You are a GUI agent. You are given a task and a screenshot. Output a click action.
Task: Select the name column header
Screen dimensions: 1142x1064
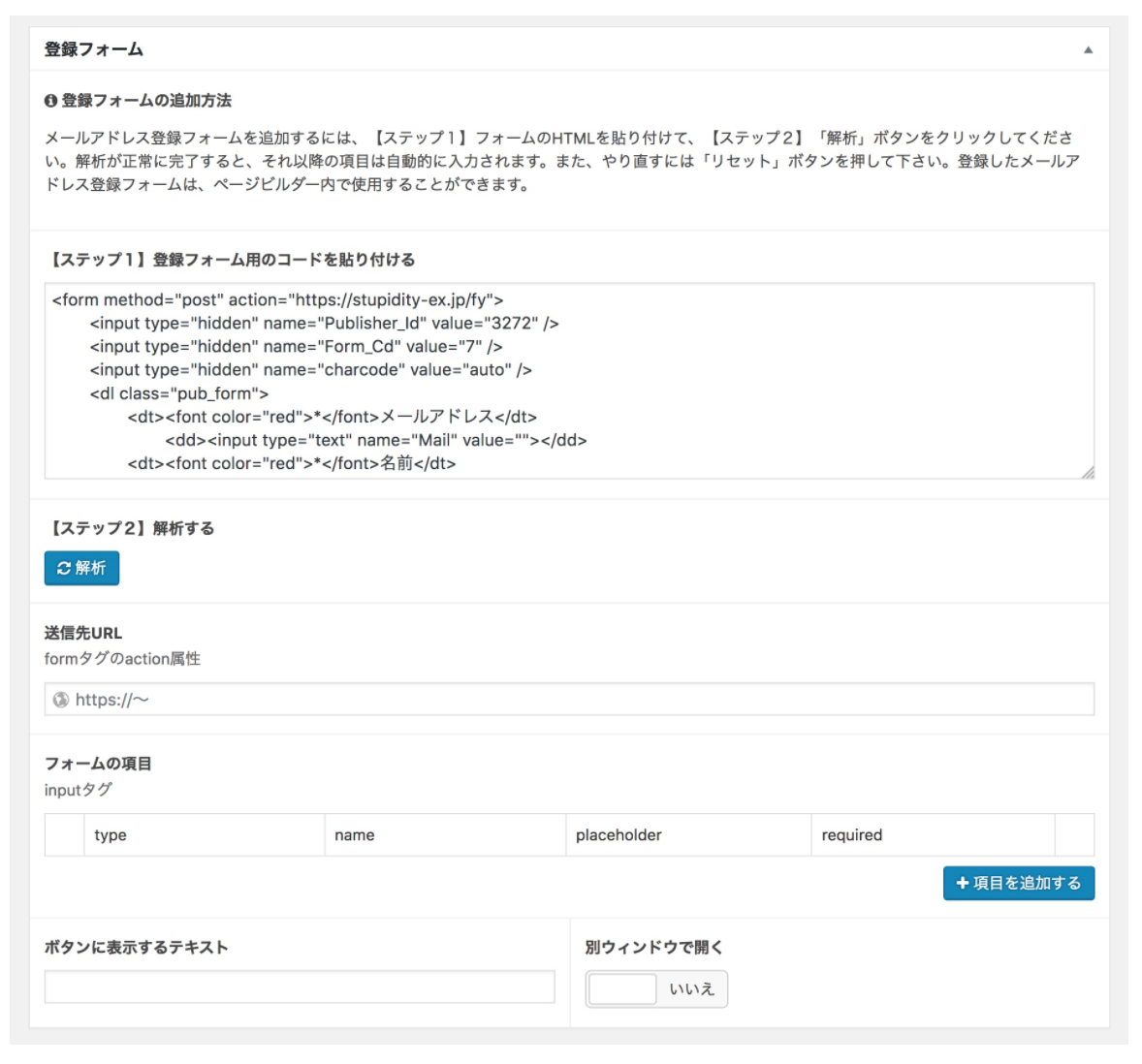pos(355,835)
